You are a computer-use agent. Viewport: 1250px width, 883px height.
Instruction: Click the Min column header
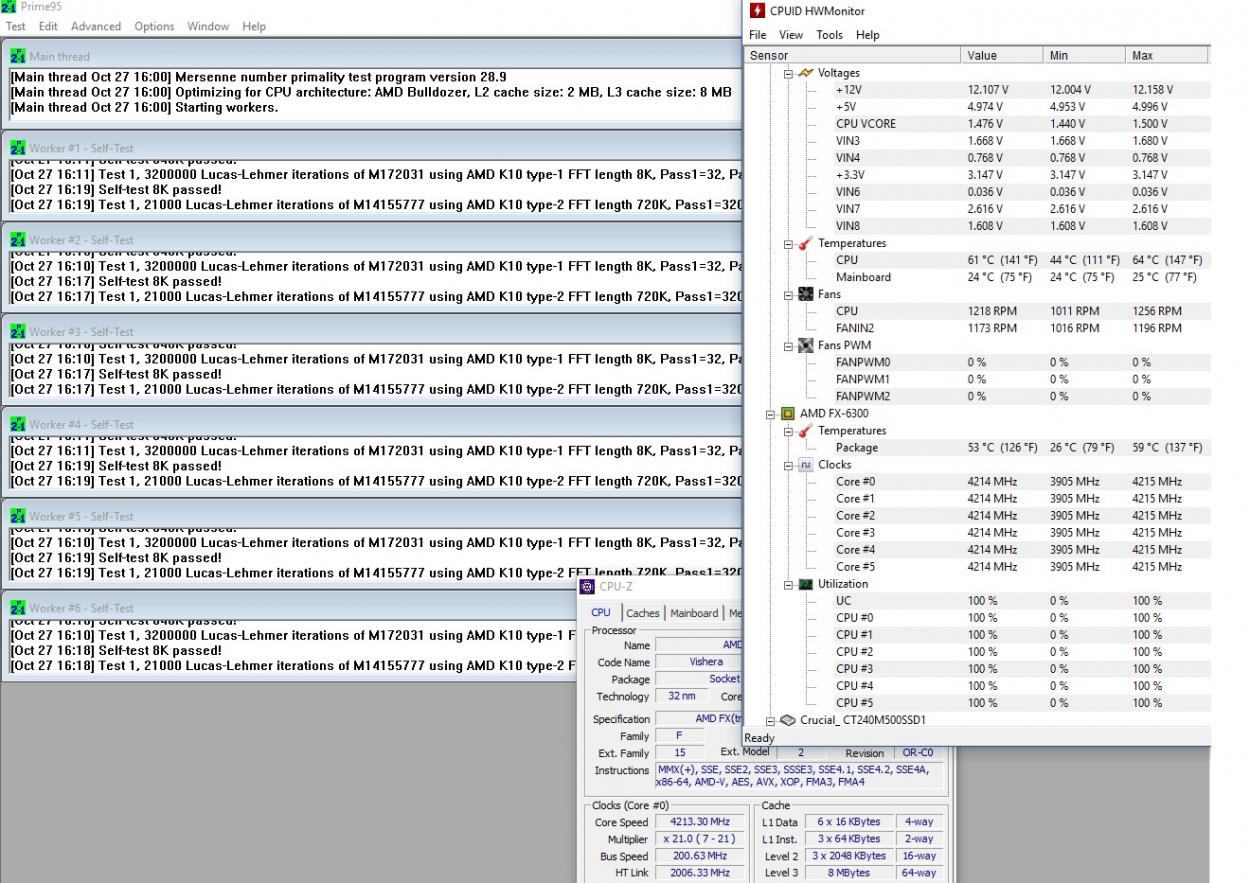click(1083, 55)
